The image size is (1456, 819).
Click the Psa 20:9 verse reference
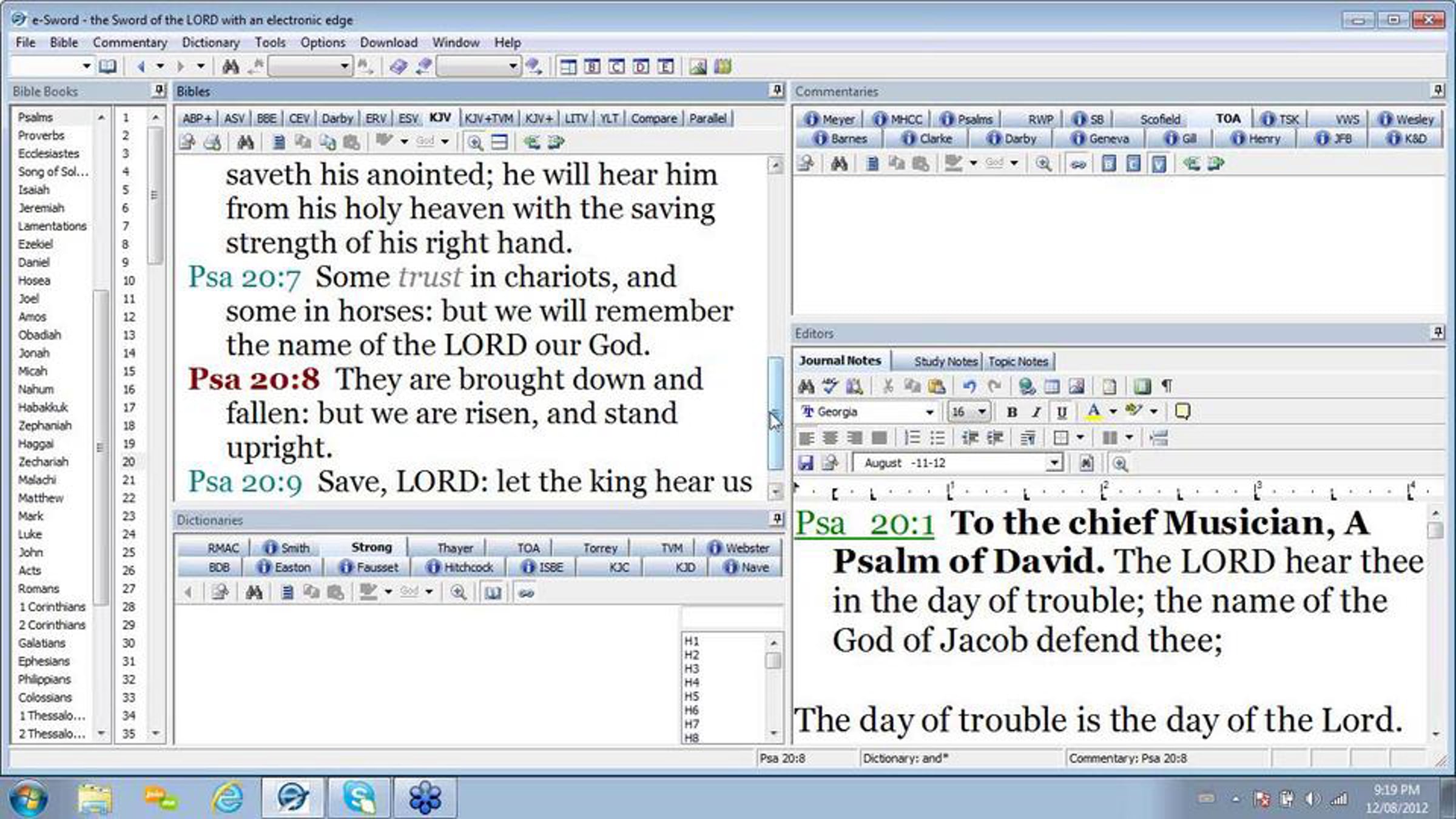pos(245,482)
